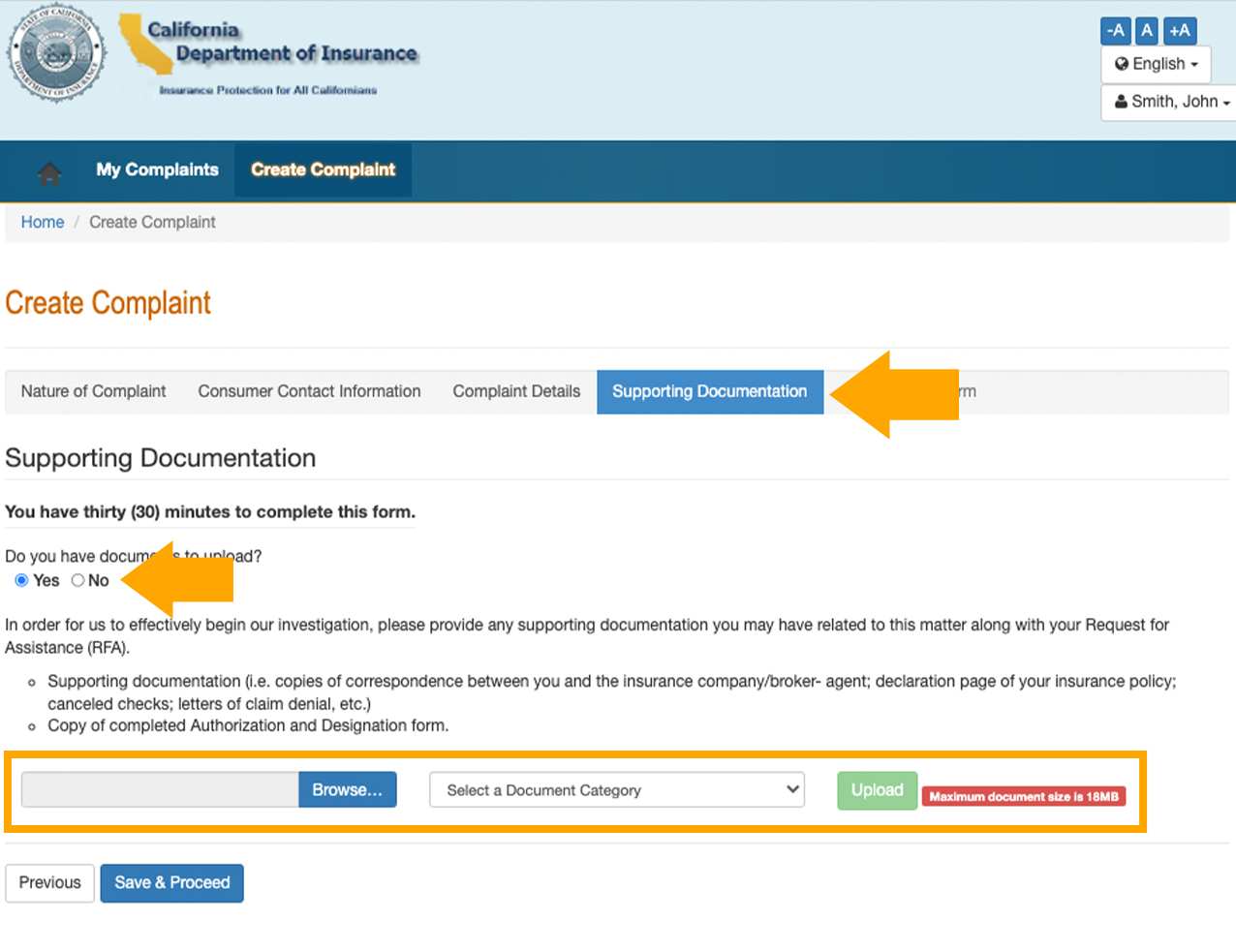Click the Previous button

click(50, 883)
